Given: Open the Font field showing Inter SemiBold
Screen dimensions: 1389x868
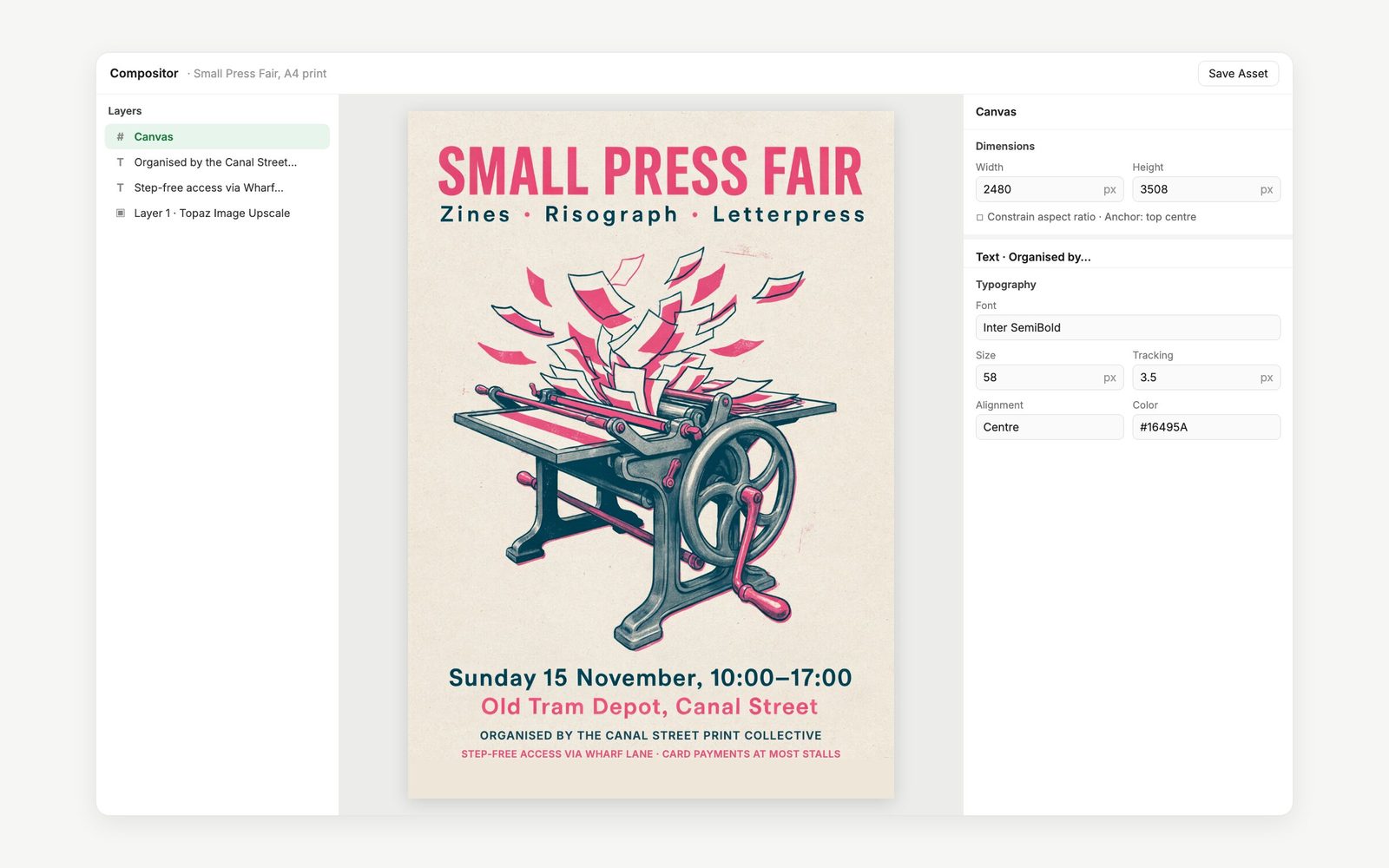Looking at the screenshot, I should click(x=1128, y=327).
